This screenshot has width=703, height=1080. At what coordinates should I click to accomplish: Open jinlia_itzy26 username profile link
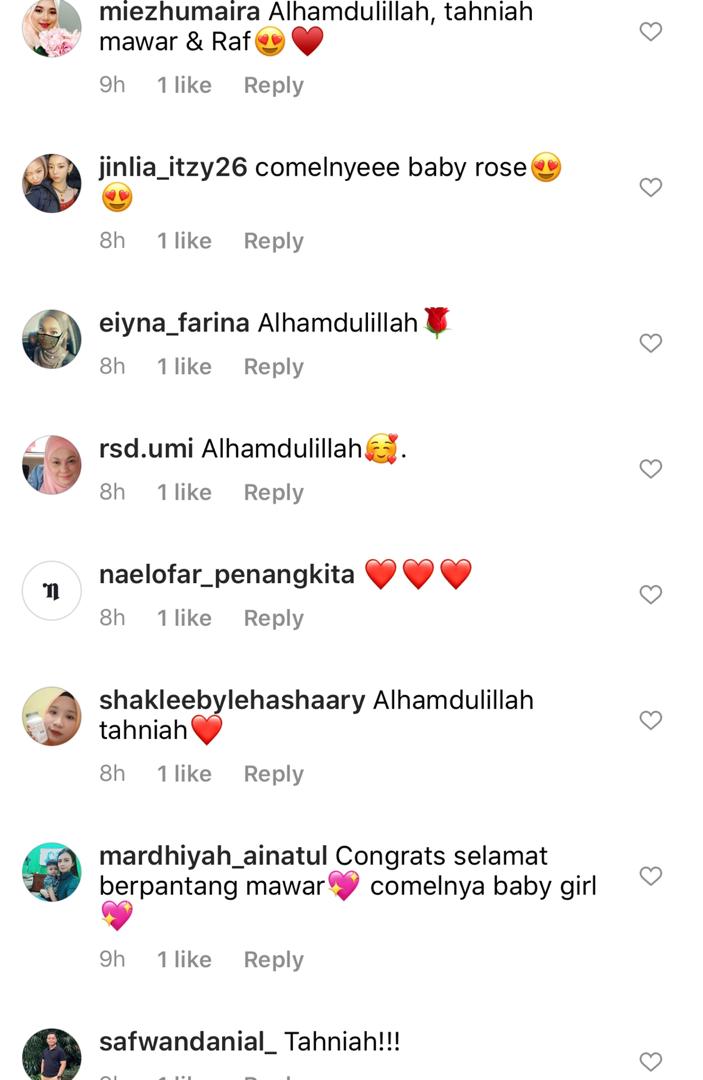(173, 167)
